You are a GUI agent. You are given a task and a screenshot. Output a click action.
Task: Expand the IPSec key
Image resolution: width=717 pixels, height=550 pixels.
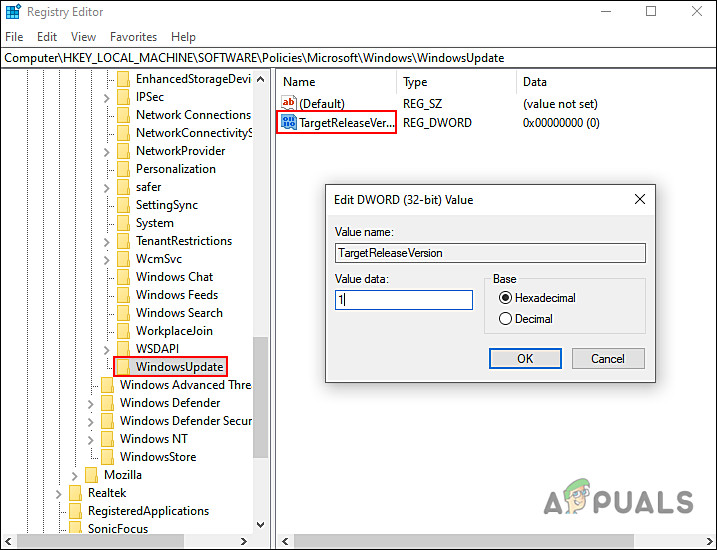coord(107,97)
